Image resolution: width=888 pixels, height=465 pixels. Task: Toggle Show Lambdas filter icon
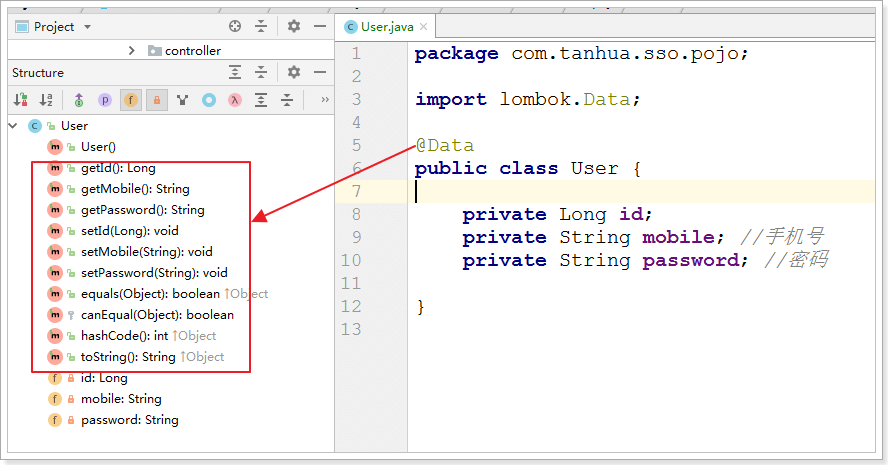coord(234,100)
